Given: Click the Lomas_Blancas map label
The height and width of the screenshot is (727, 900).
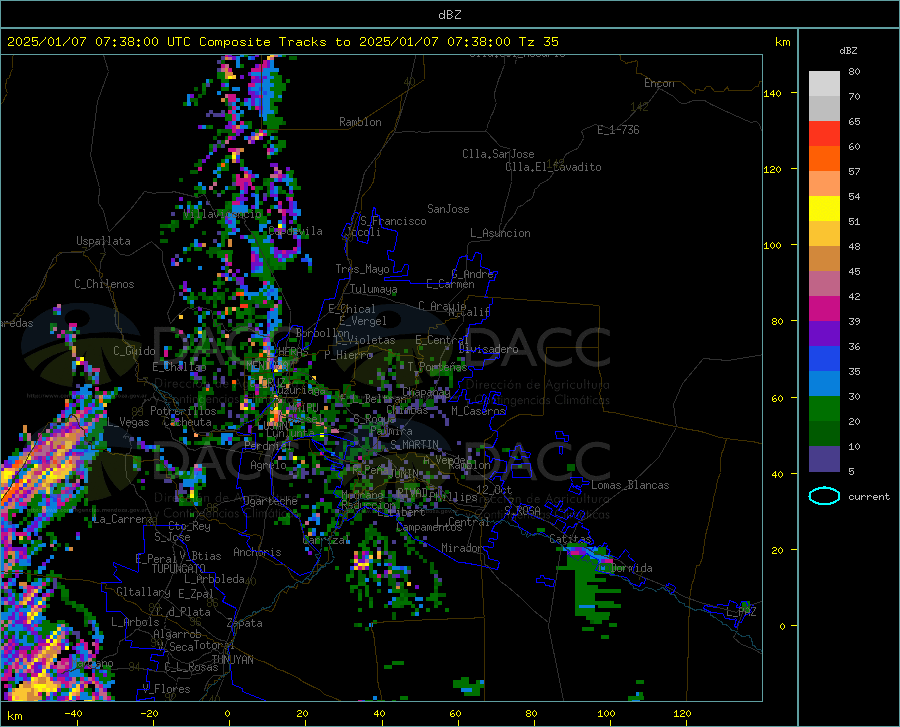Looking at the screenshot, I should point(630,485).
